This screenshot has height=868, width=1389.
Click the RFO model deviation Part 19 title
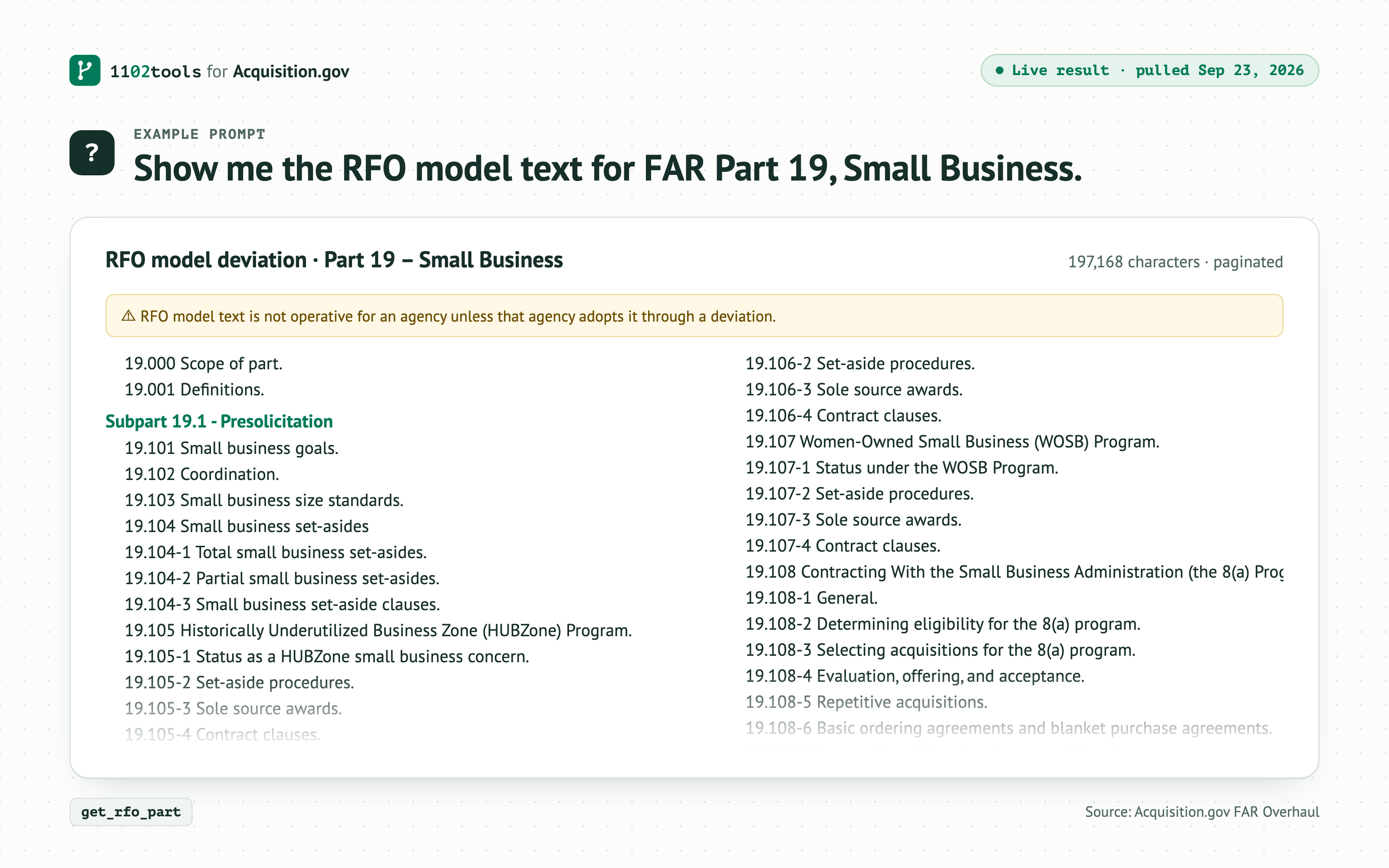pyautogui.click(x=334, y=260)
